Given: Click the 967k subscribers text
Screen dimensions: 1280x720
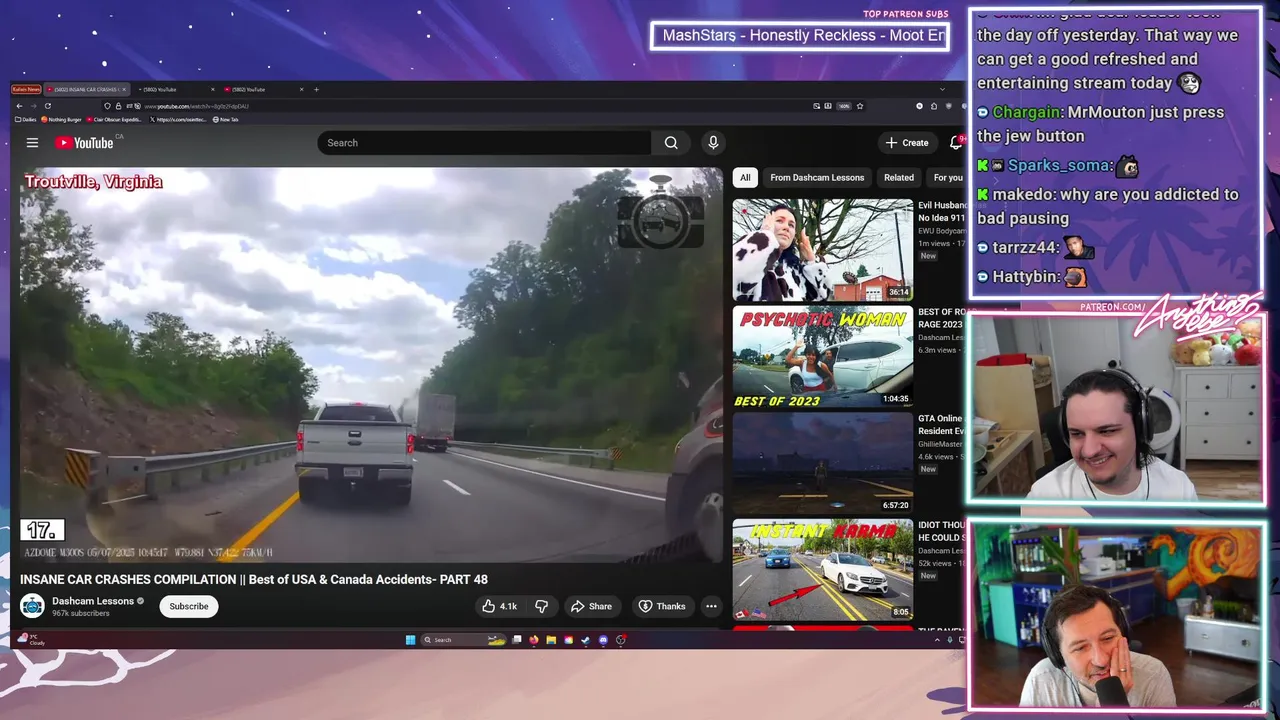Looking at the screenshot, I should (81, 613).
